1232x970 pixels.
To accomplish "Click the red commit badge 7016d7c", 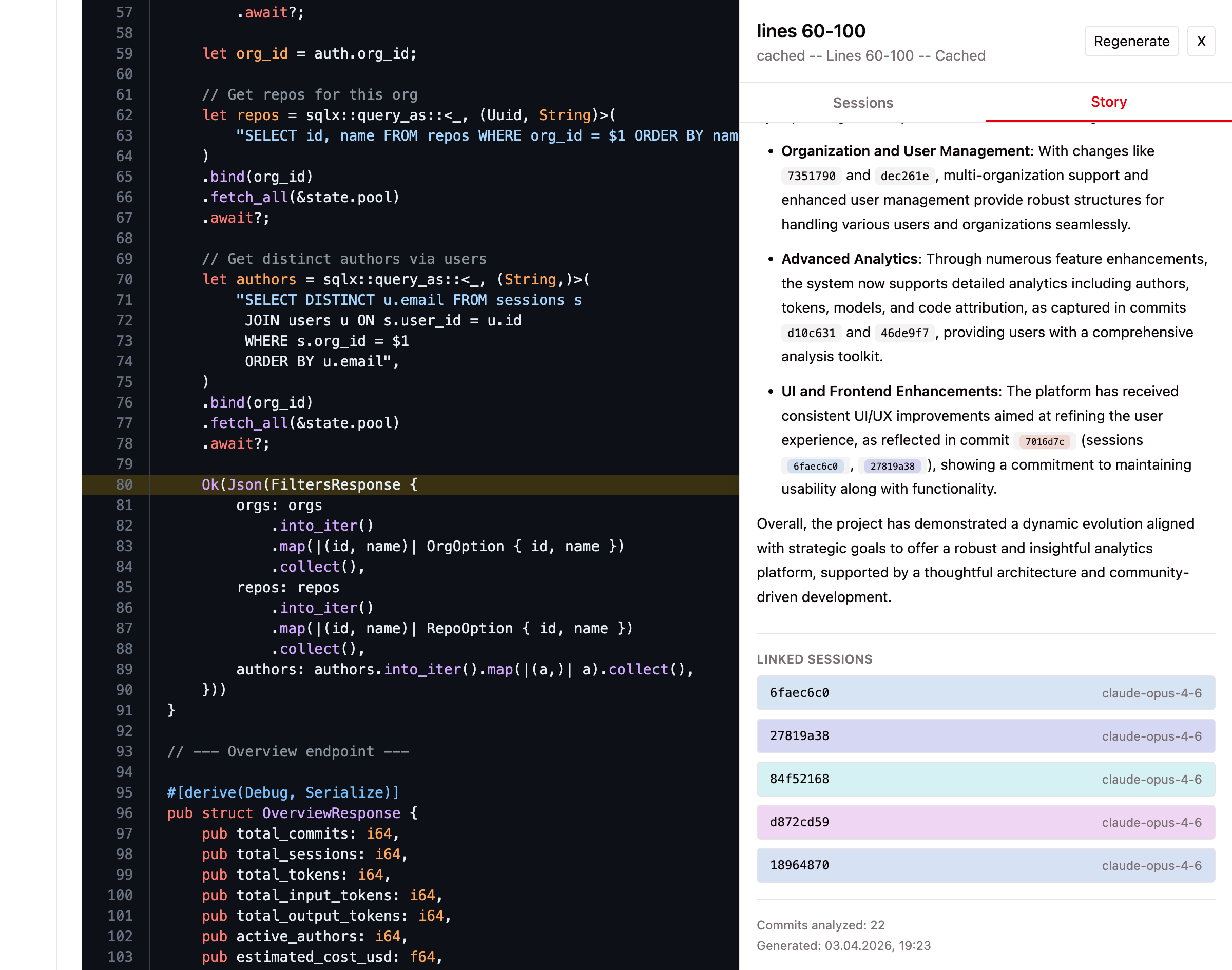I will [x=1044, y=441].
